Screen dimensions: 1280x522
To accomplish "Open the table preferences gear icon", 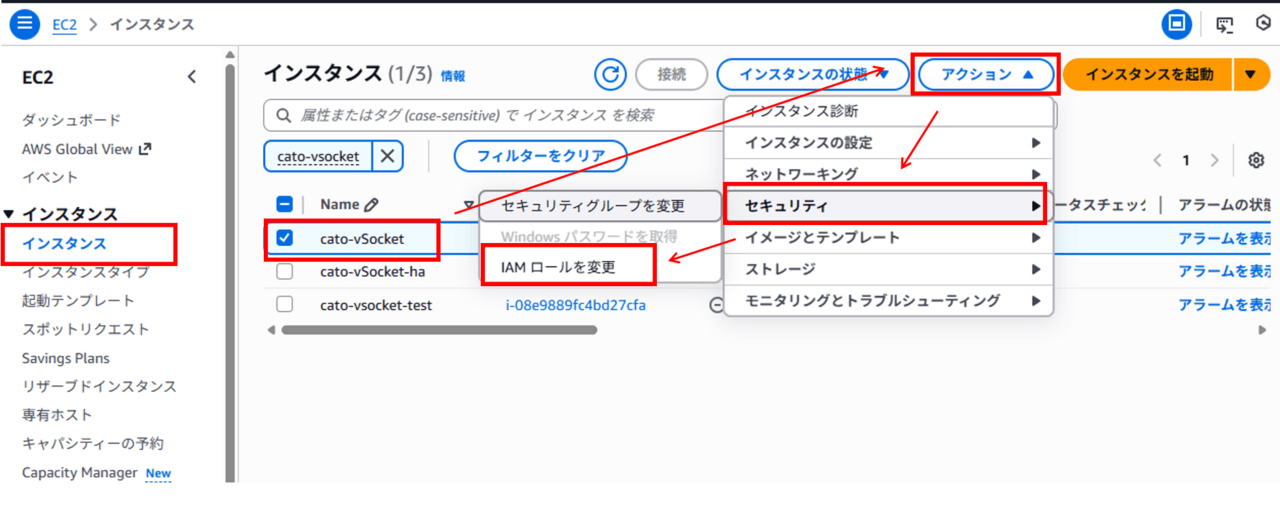I will click(x=1256, y=160).
